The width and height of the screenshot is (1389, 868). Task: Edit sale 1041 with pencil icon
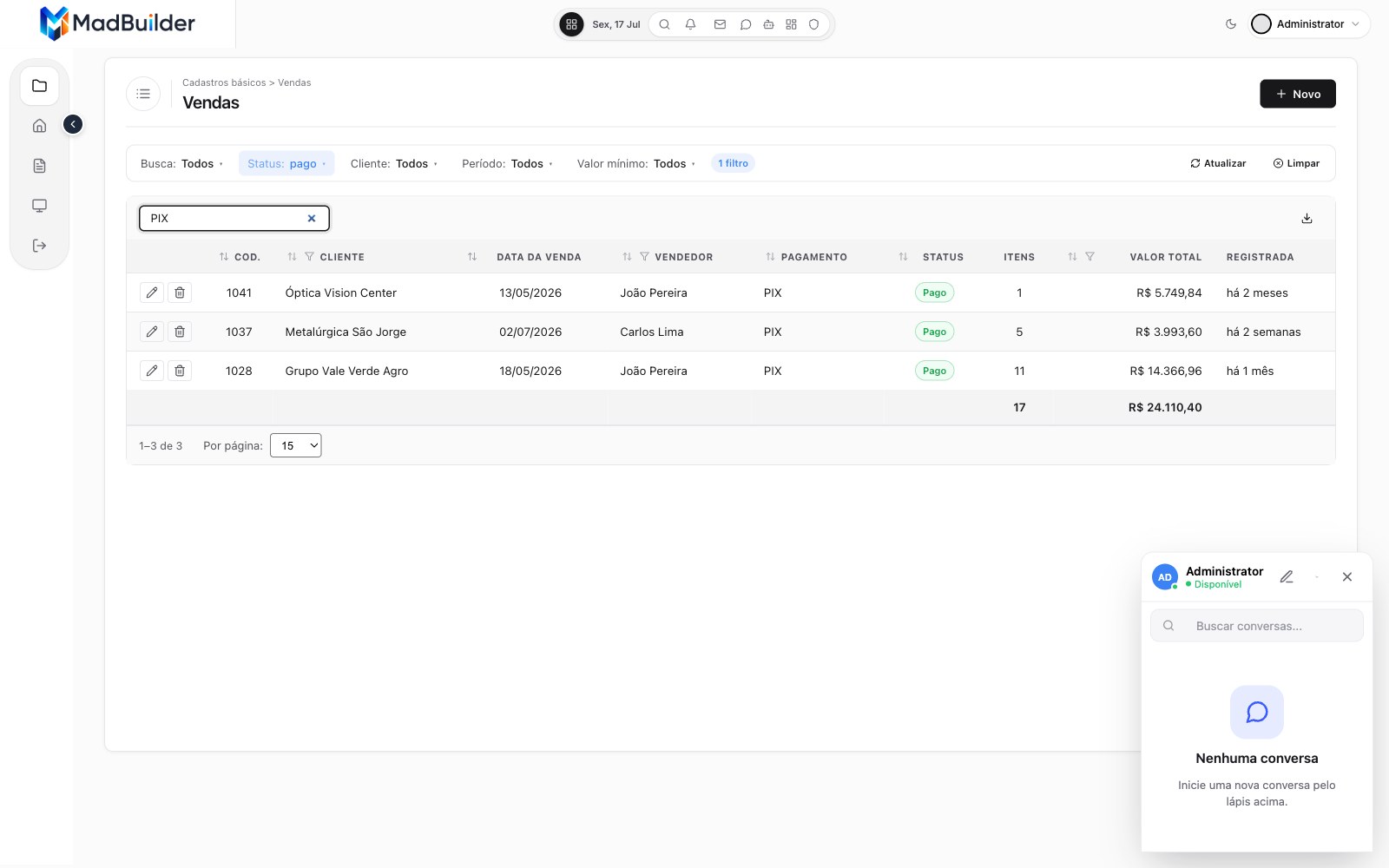point(152,293)
